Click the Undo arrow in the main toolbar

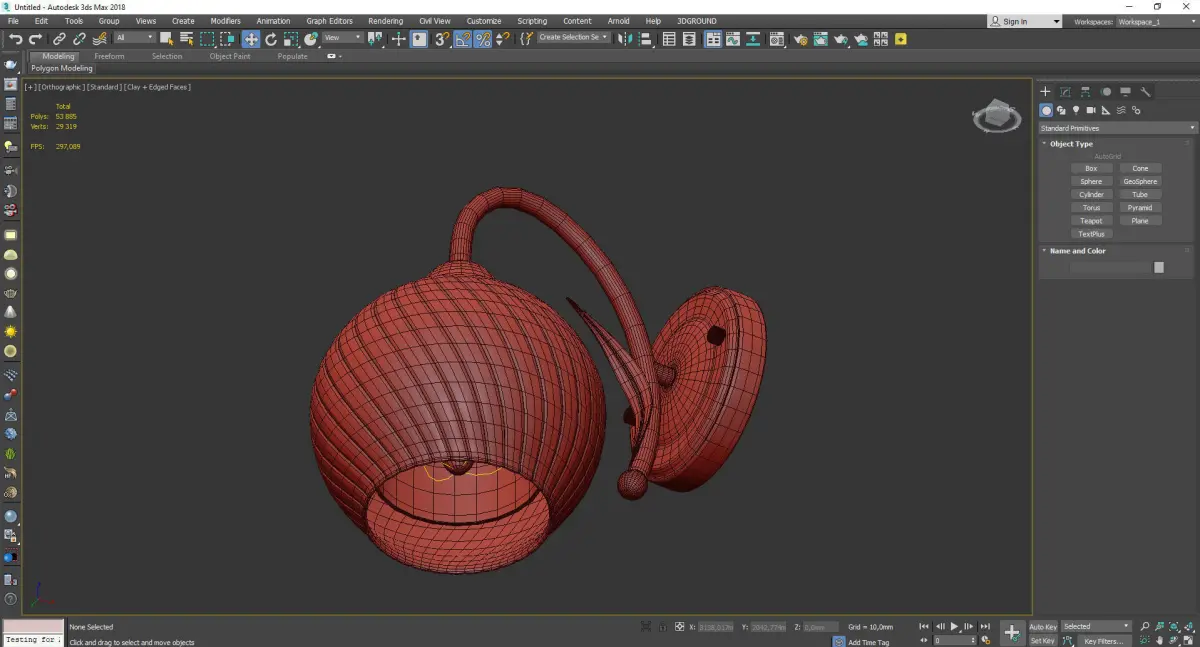pos(15,39)
